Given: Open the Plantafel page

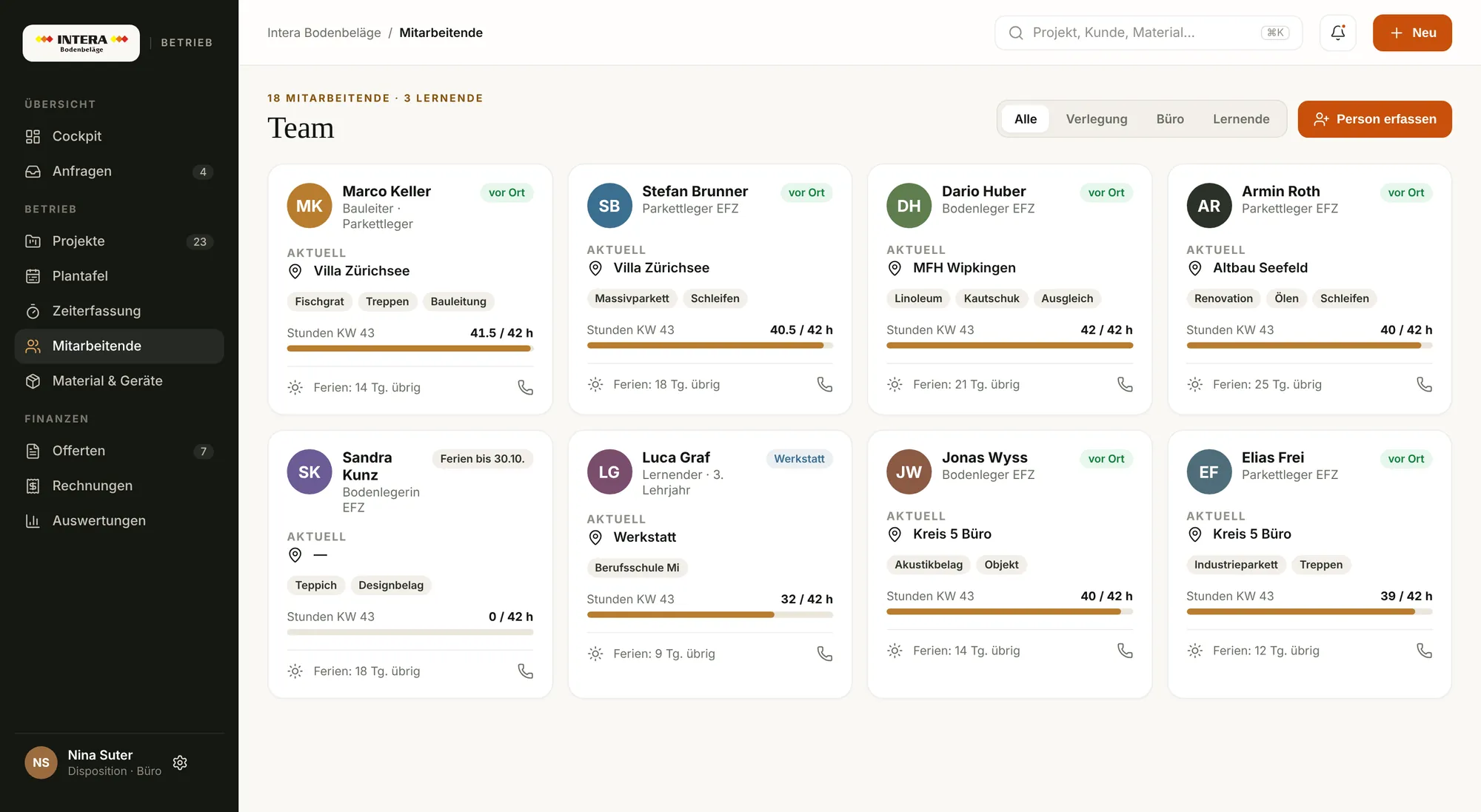Looking at the screenshot, I should coord(119,276).
